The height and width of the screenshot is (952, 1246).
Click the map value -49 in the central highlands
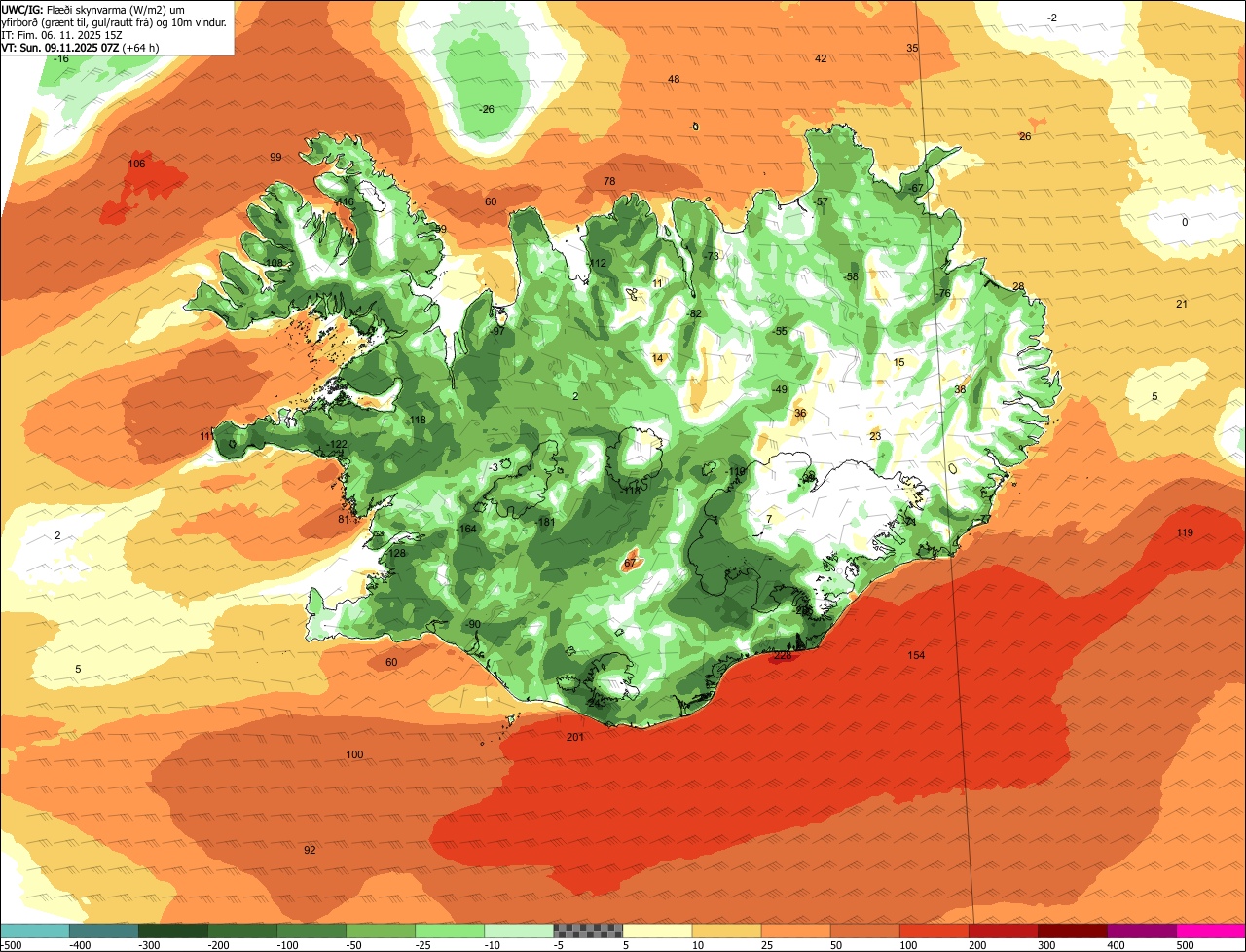[779, 389]
